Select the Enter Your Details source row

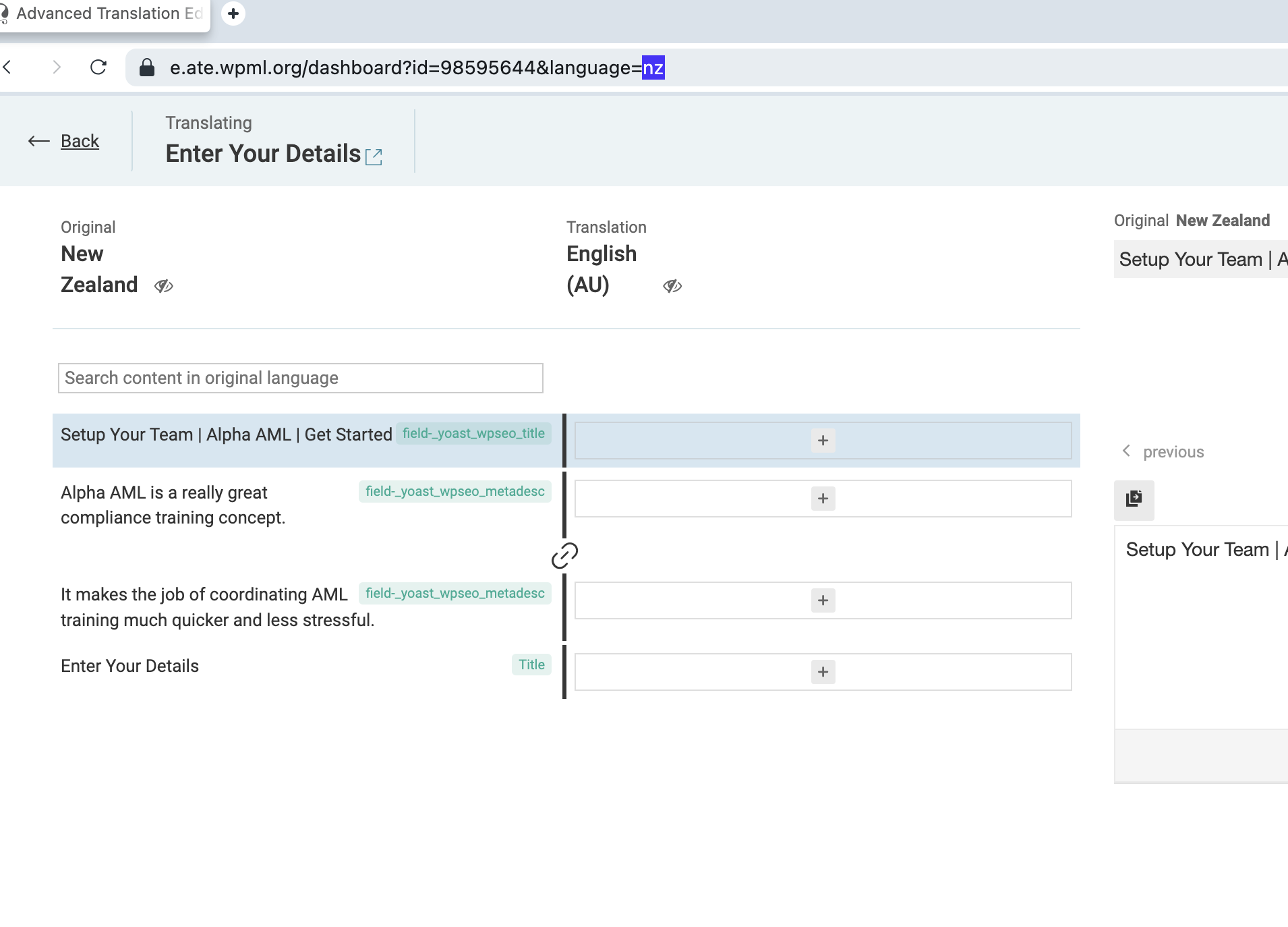(129, 666)
